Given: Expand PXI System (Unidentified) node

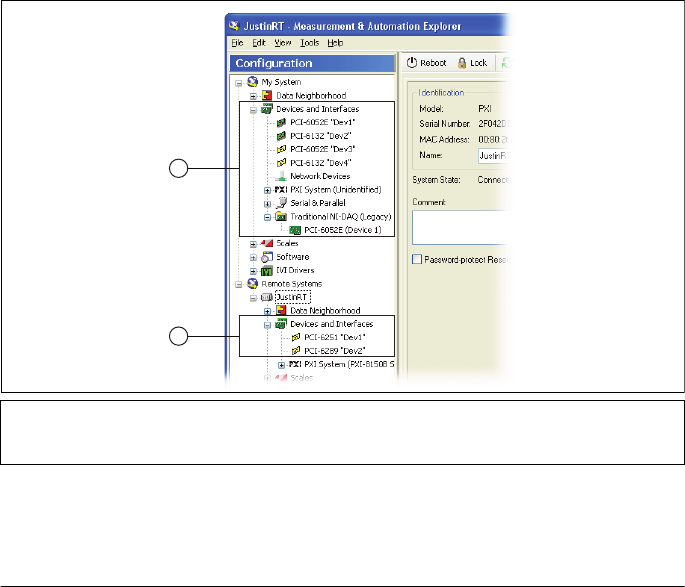Looking at the screenshot, I should click(267, 190).
